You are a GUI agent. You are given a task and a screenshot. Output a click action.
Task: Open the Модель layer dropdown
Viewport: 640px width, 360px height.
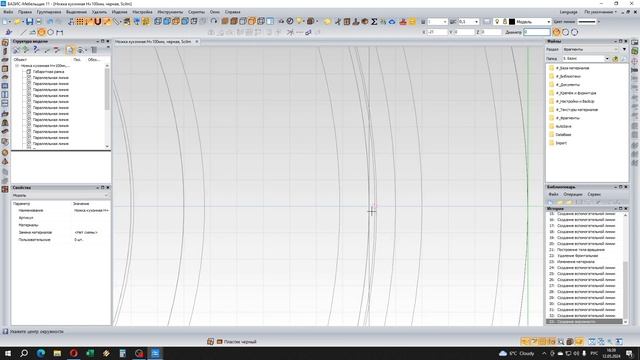pos(533,22)
